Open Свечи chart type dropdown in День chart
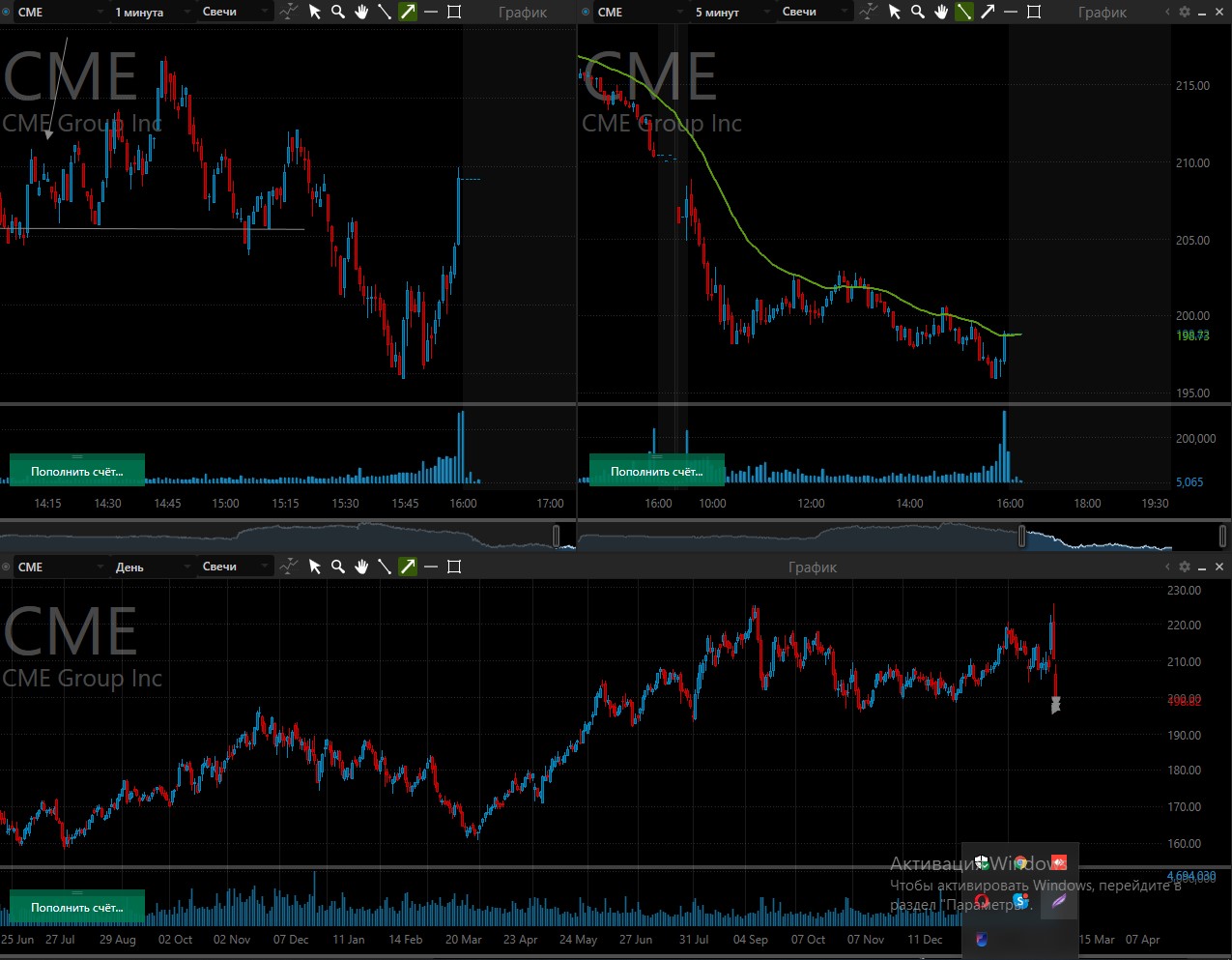 tap(235, 567)
